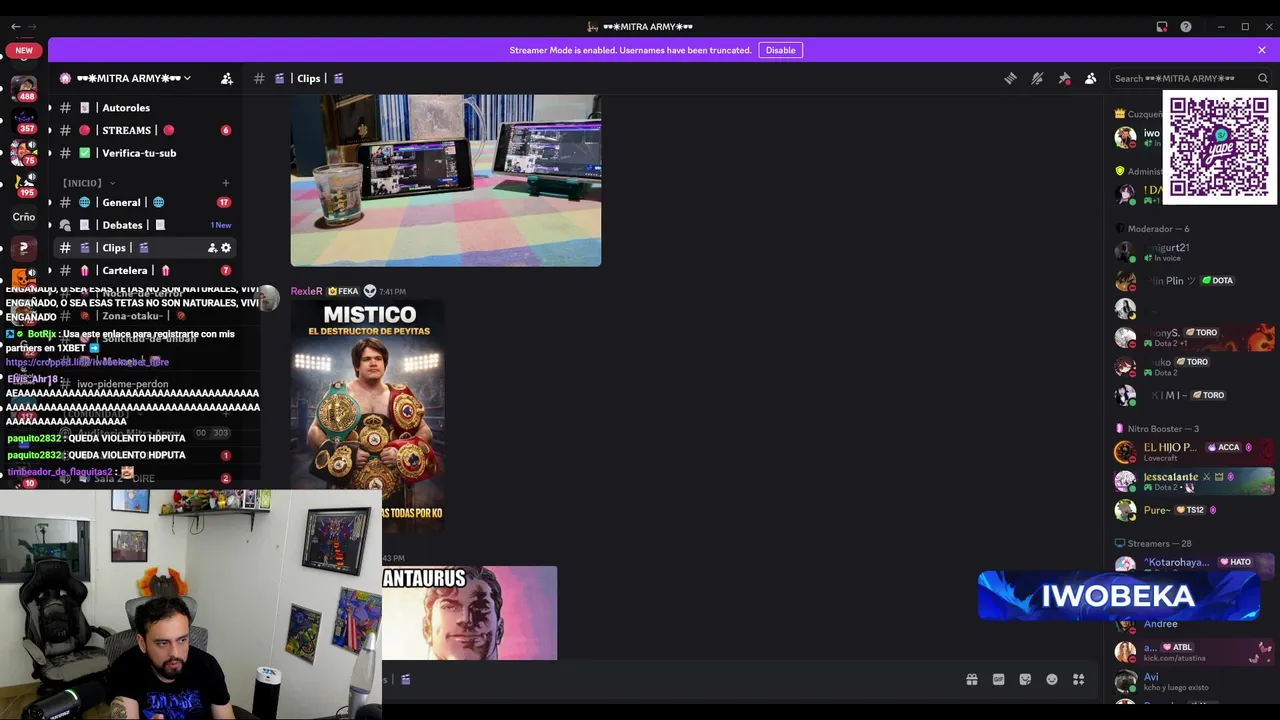Click the Clips channel title in header
Viewport: 1280px width, 720px height.
point(308,78)
